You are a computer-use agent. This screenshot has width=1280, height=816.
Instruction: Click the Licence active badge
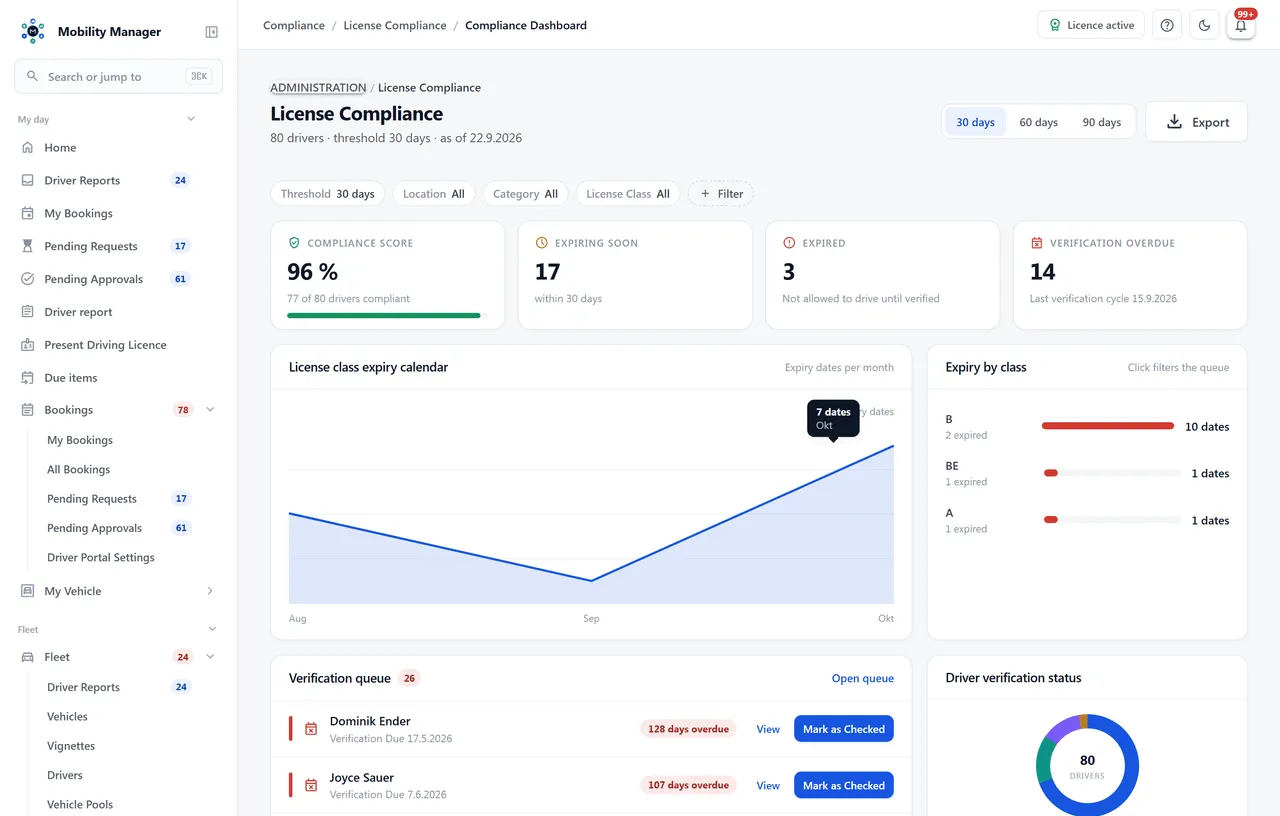click(x=1091, y=25)
